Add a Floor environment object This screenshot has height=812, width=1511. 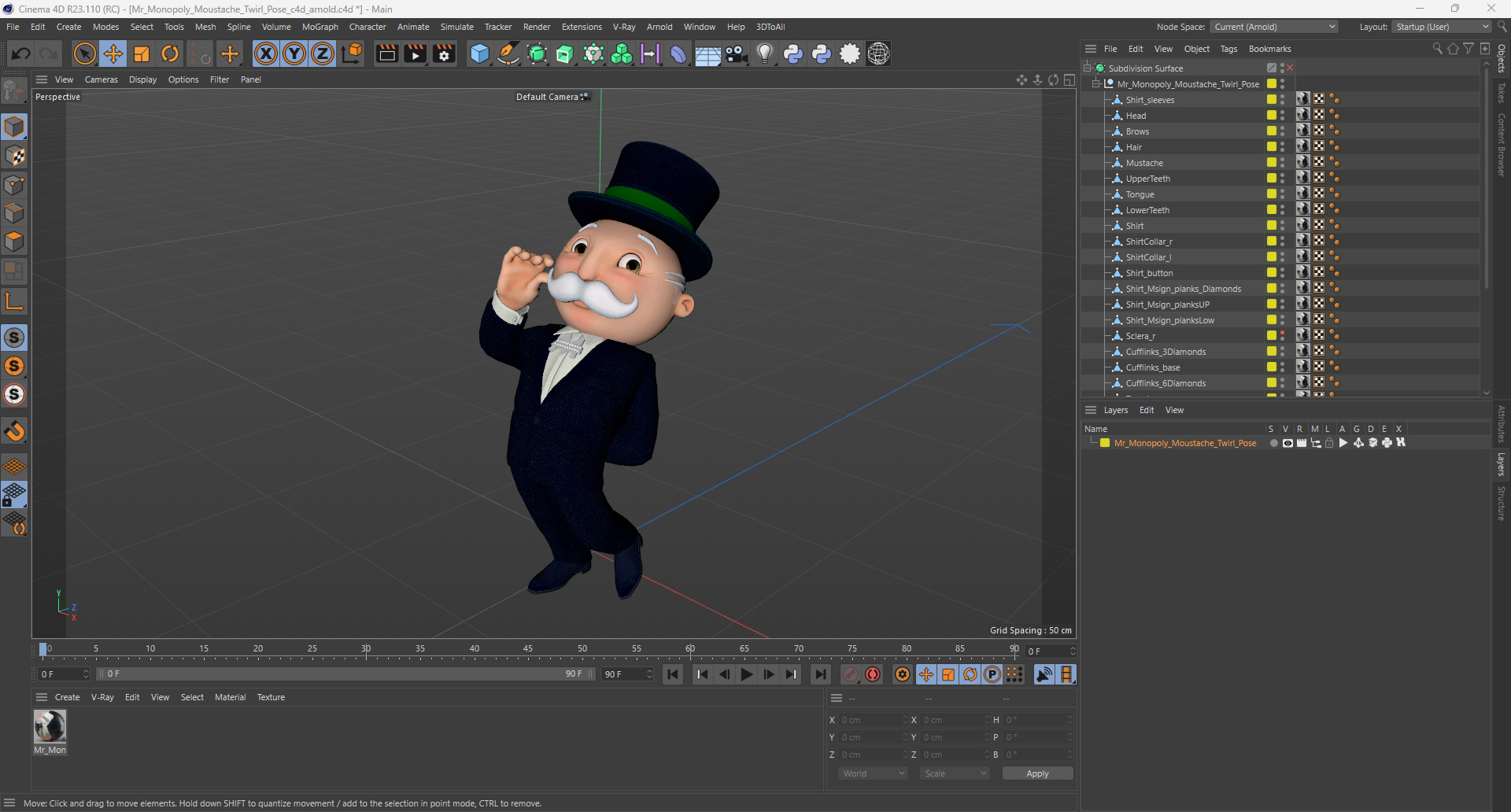pos(707,54)
